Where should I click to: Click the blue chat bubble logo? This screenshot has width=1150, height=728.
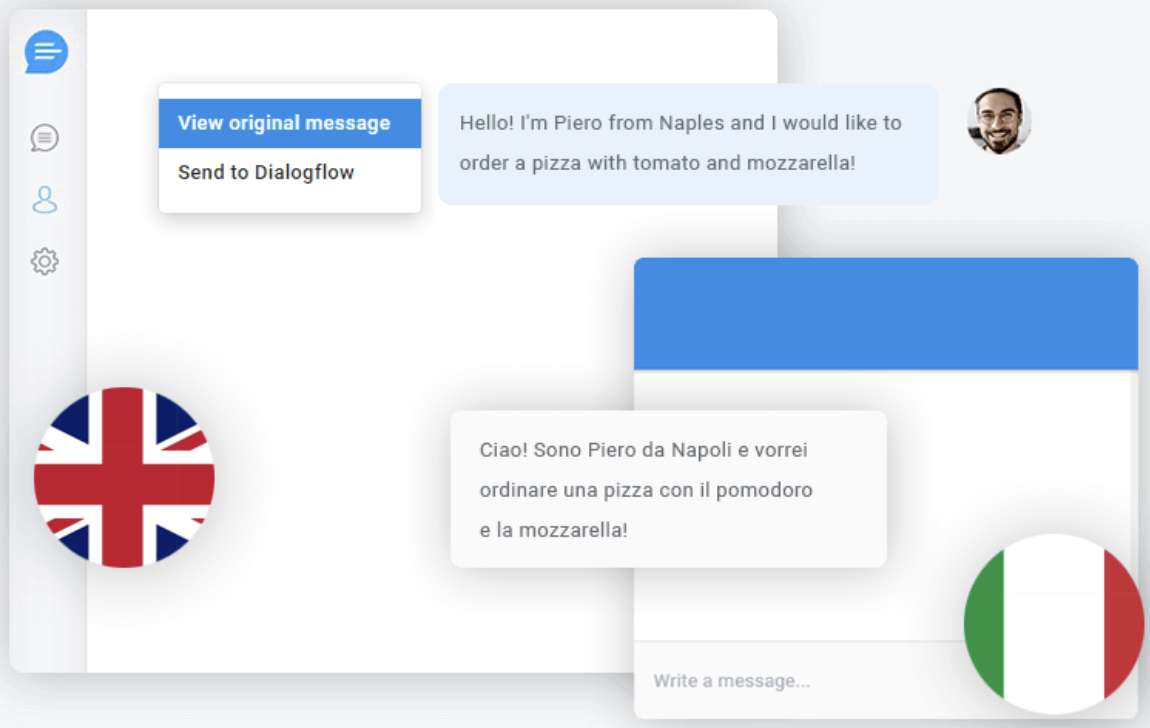pos(46,51)
